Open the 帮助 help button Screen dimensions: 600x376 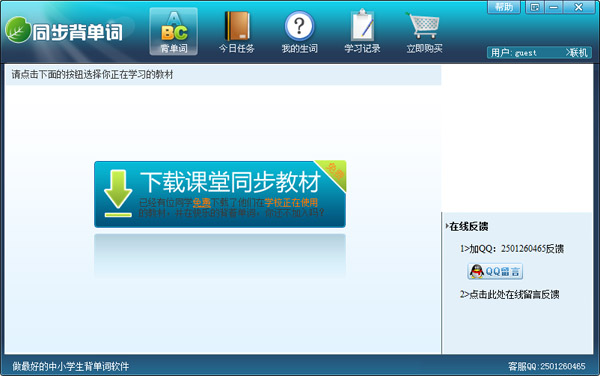click(504, 7)
